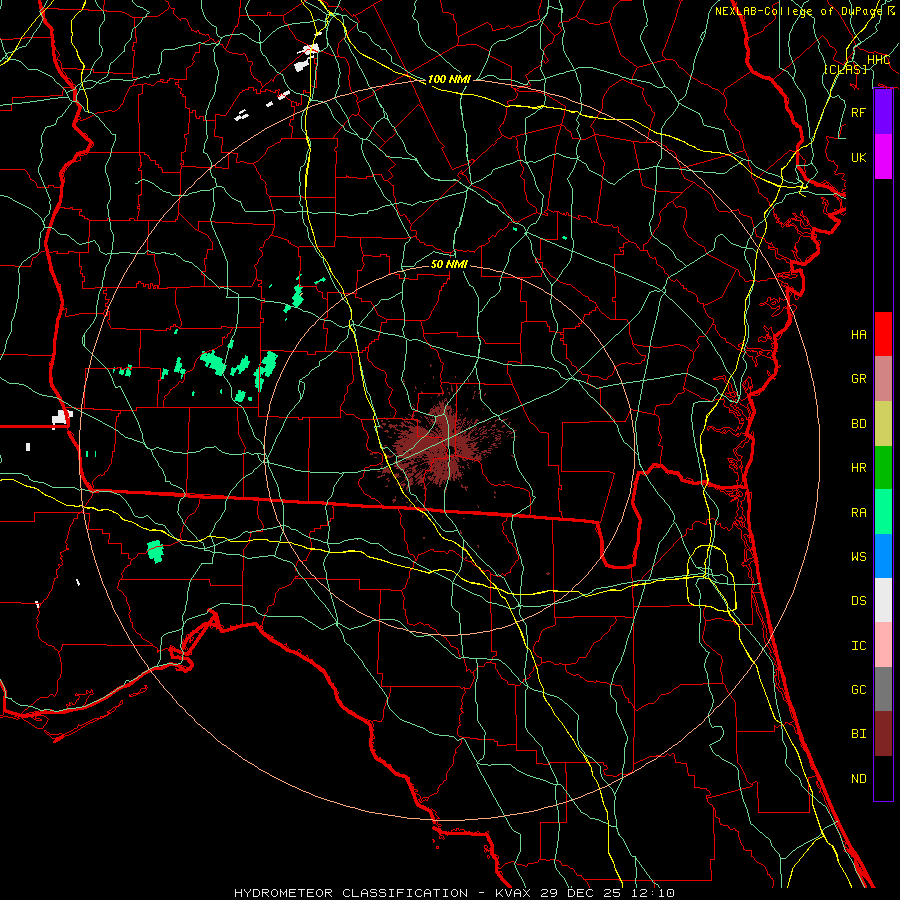Click the DS white legend swatch
Screen dimensions: 900x900
tap(883, 600)
